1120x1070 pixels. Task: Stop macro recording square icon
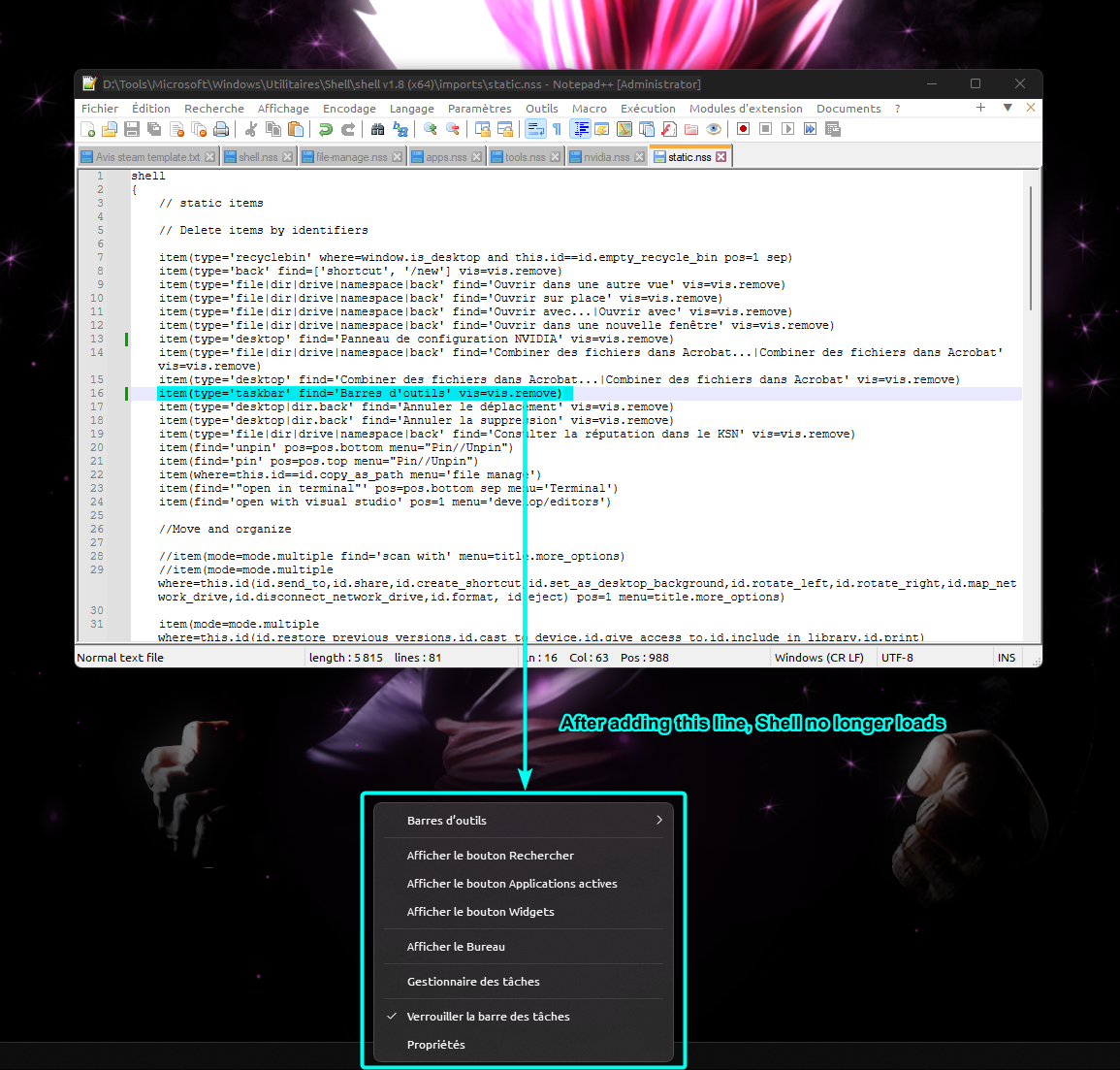pyautogui.click(x=766, y=129)
